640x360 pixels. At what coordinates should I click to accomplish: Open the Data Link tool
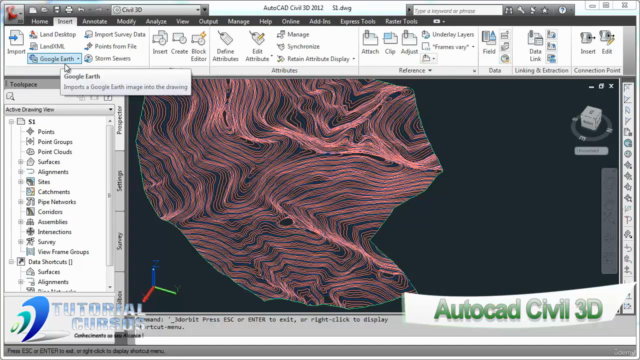(535, 46)
